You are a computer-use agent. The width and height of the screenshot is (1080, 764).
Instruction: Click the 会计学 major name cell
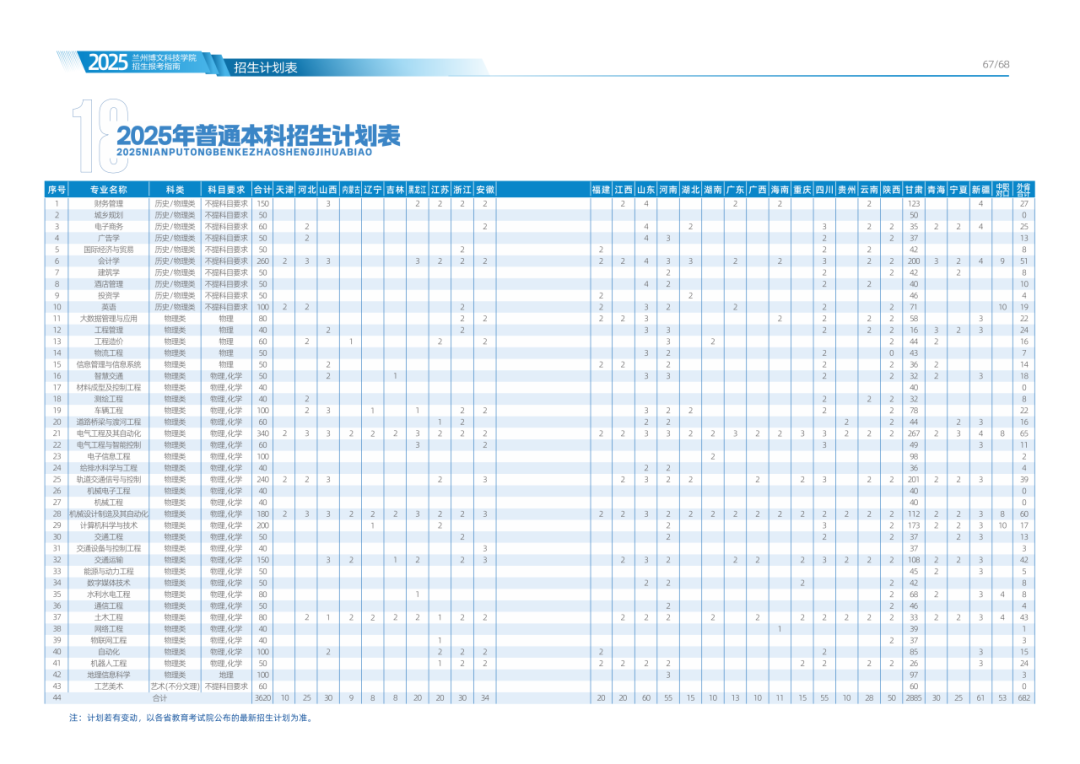pyautogui.click(x=109, y=261)
